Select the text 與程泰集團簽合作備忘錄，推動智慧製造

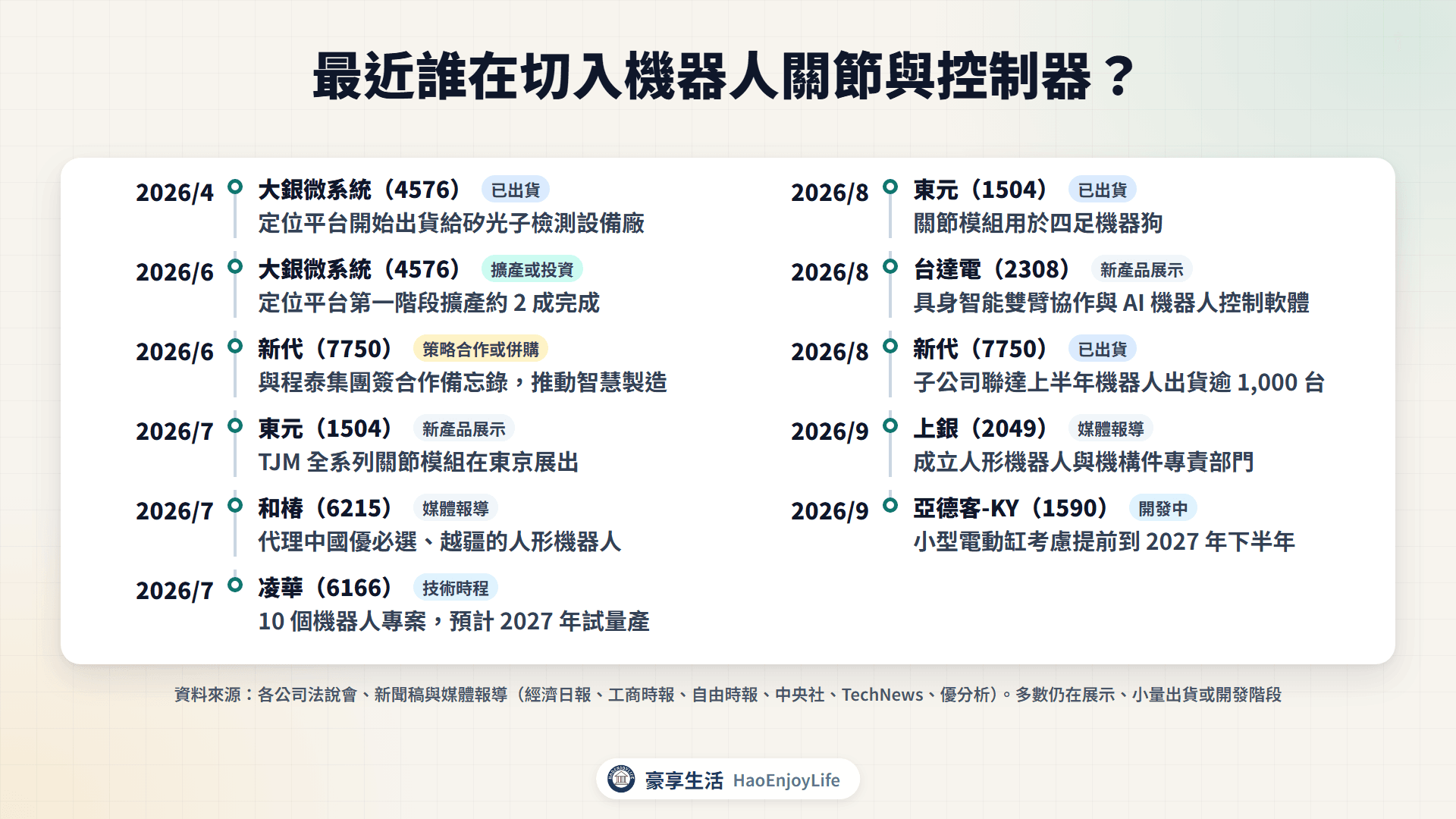click(x=463, y=382)
